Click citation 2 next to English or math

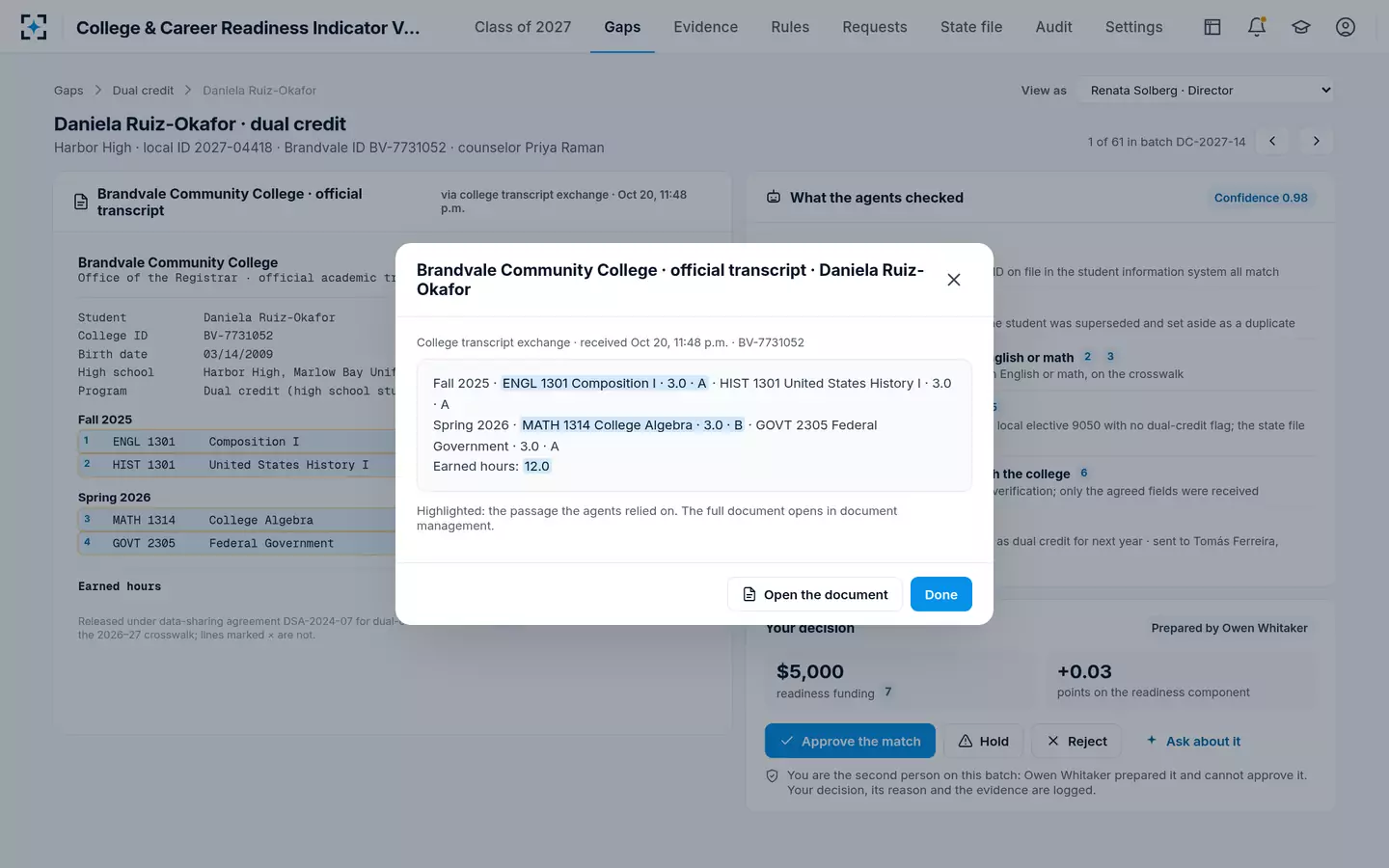click(1087, 356)
